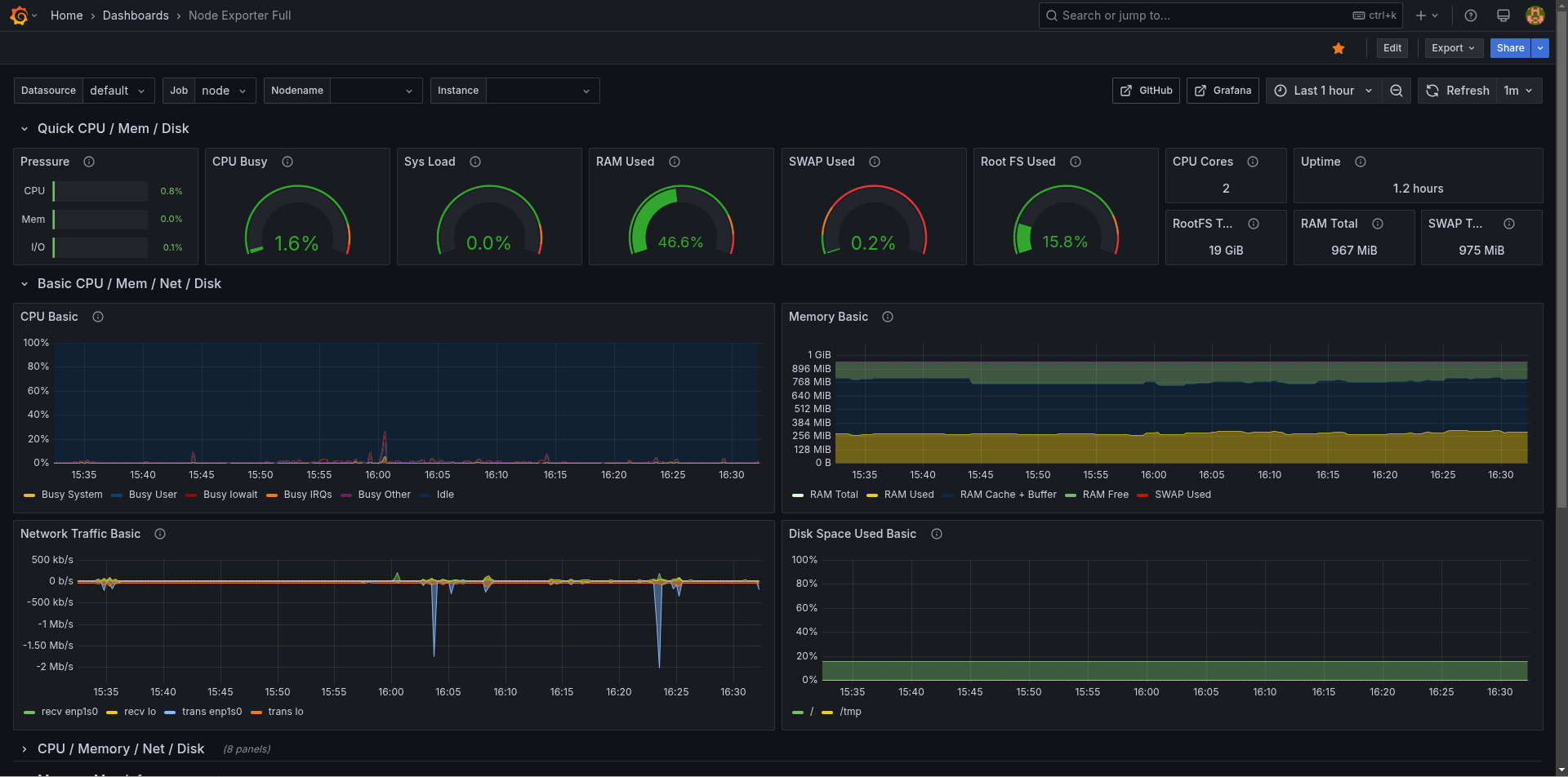This screenshot has width=1568, height=777.
Task: Open the news feed monitor icon
Action: tap(1503, 16)
